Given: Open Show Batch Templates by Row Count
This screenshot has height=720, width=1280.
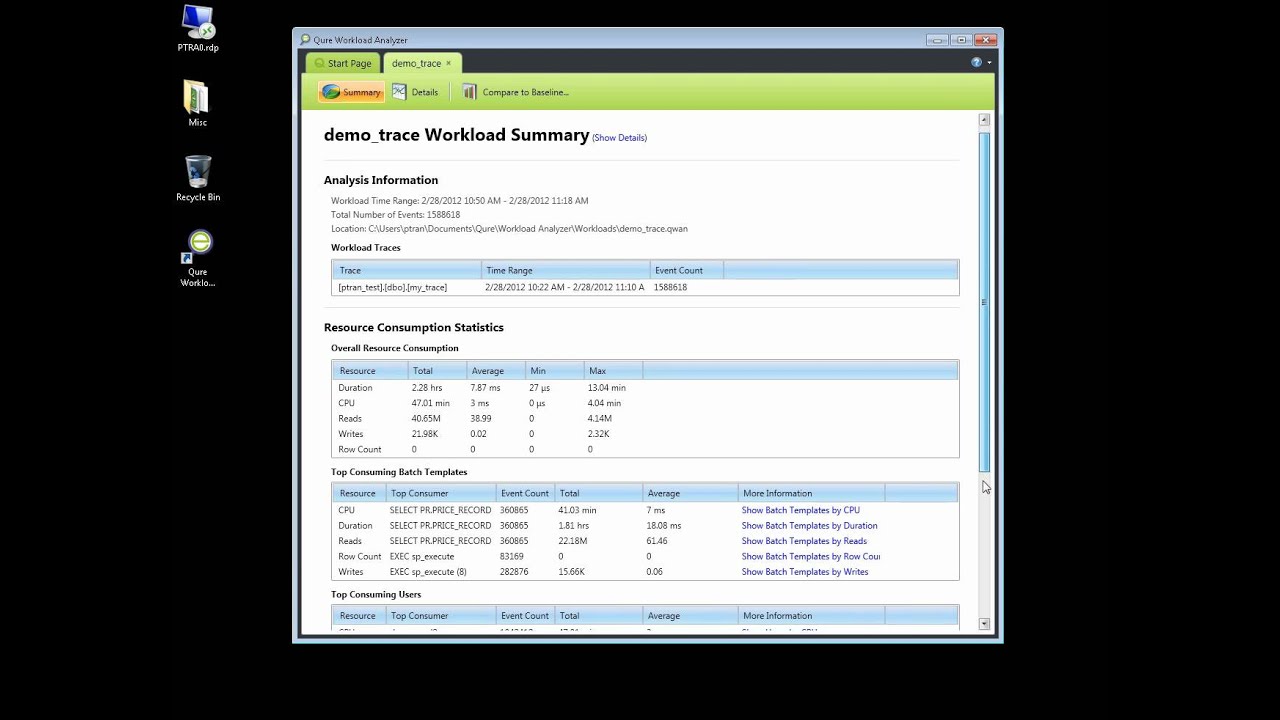Looking at the screenshot, I should [x=811, y=557].
